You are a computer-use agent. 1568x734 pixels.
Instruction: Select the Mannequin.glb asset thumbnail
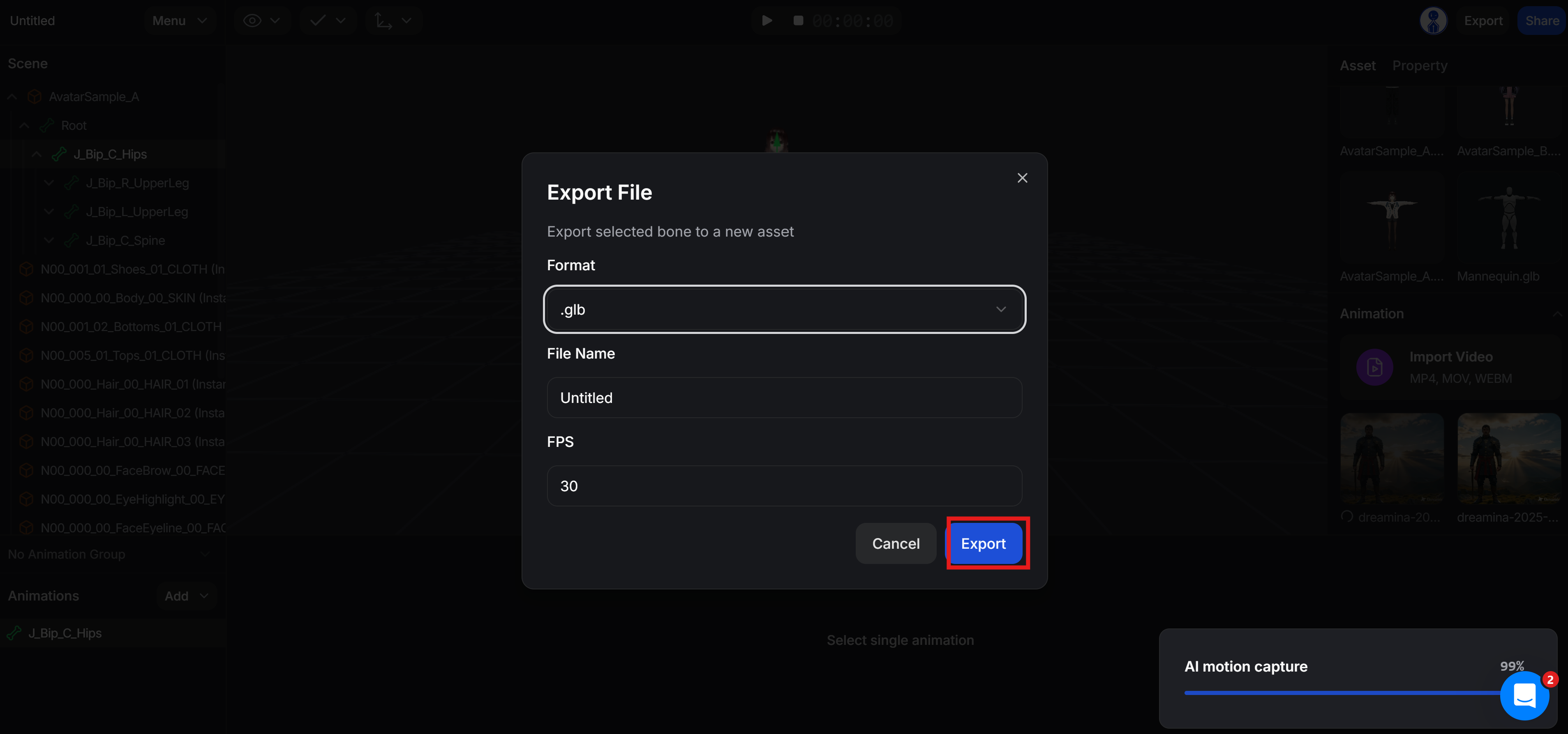1509,218
